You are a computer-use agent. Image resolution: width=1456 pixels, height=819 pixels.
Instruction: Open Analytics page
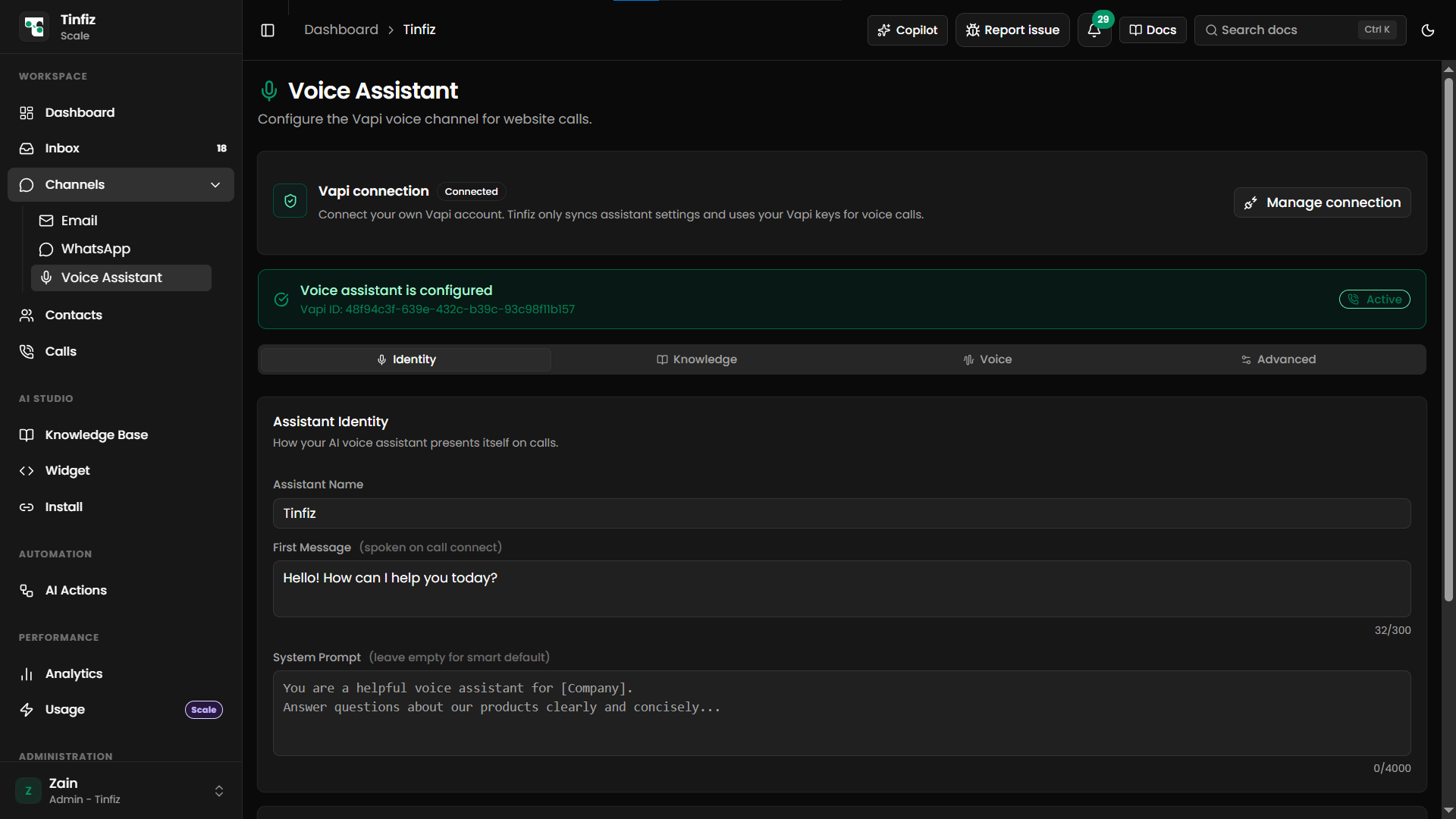click(121, 673)
